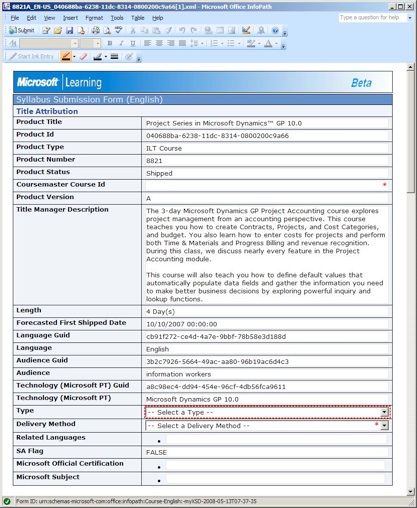The image size is (417, 508).
Task: Open the Font size combo box
Action: [x=90, y=43]
